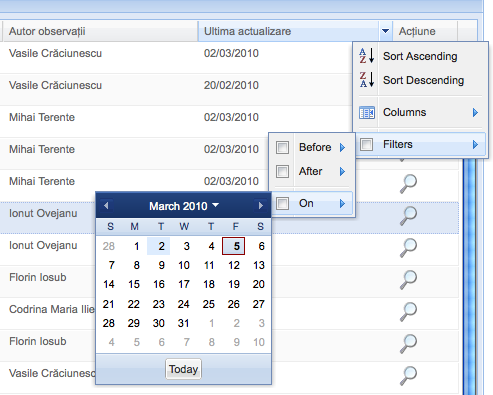Click magnifier icon in first Ionut Ovejanu row

pyautogui.click(x=408, y=216)
